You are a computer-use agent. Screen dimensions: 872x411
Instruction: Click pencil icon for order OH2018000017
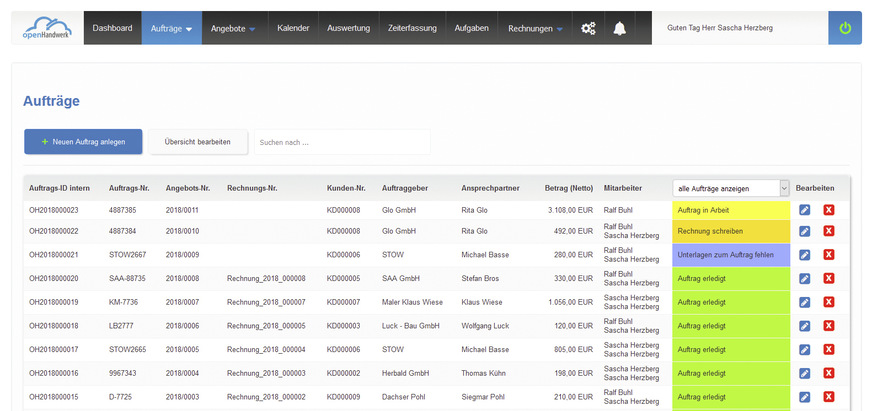tap(805, 348)
